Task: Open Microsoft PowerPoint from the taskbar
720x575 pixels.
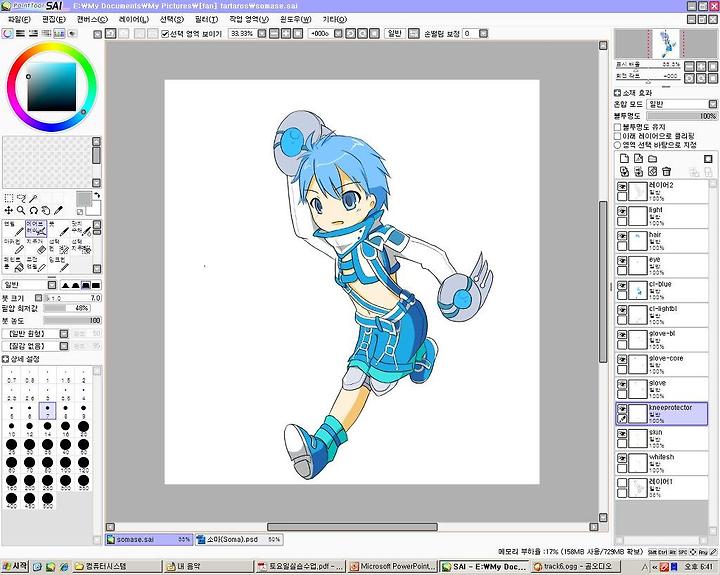Action: tap(392, 566)
